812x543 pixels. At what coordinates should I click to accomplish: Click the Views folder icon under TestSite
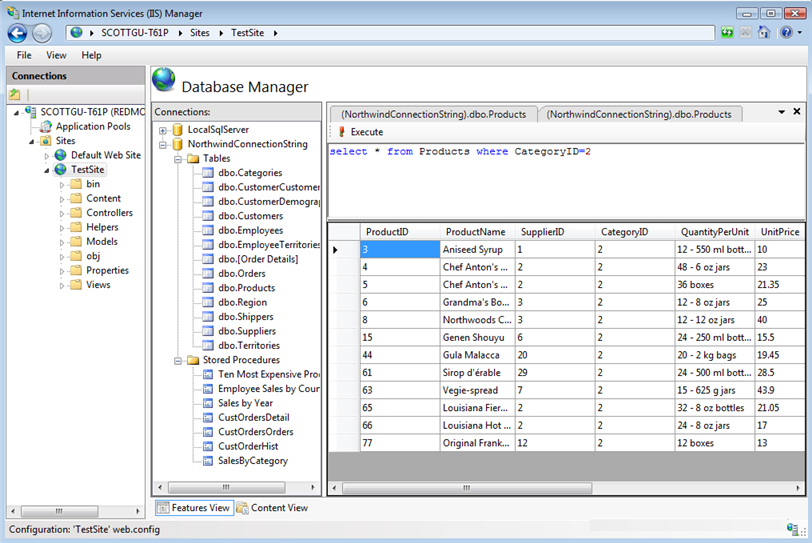pos(76,285)
